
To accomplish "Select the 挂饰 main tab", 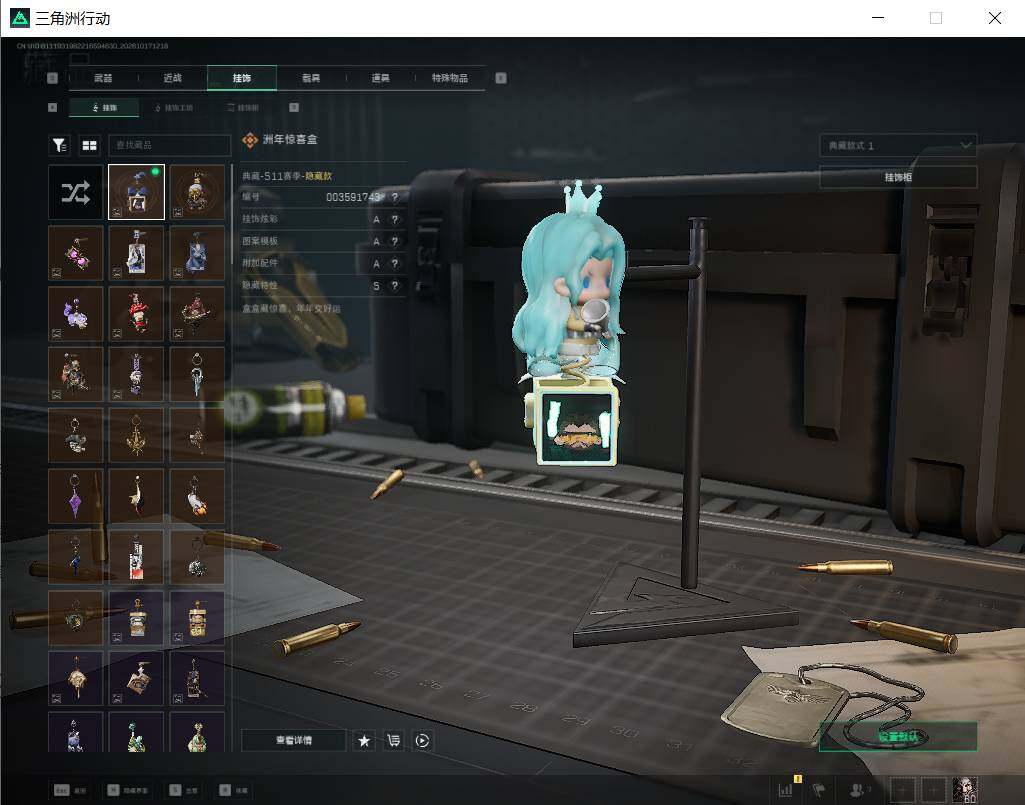I will click(x=242, y=78).
